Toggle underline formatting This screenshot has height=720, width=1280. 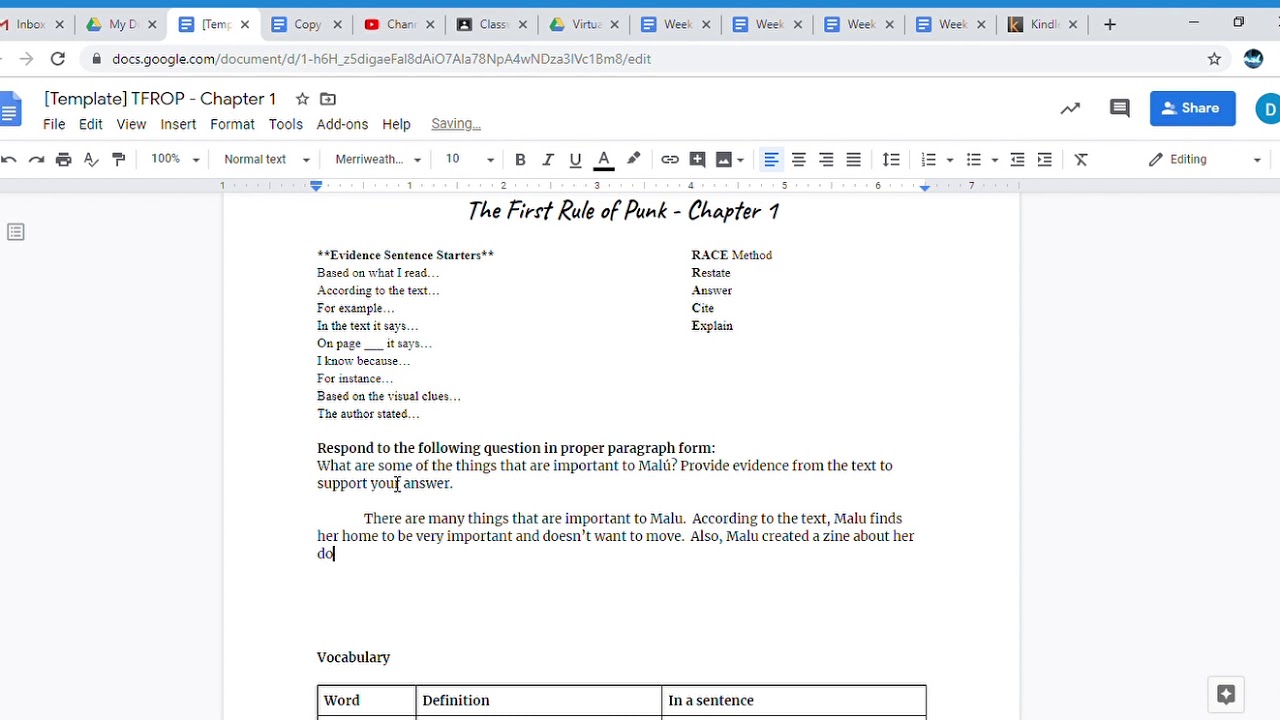tap(575, 159)
